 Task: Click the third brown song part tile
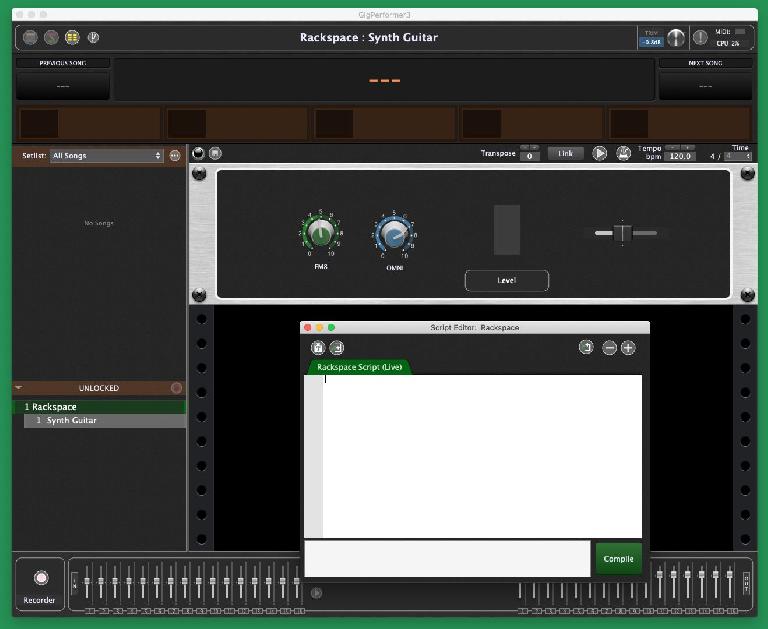click(x=384, y=123)
